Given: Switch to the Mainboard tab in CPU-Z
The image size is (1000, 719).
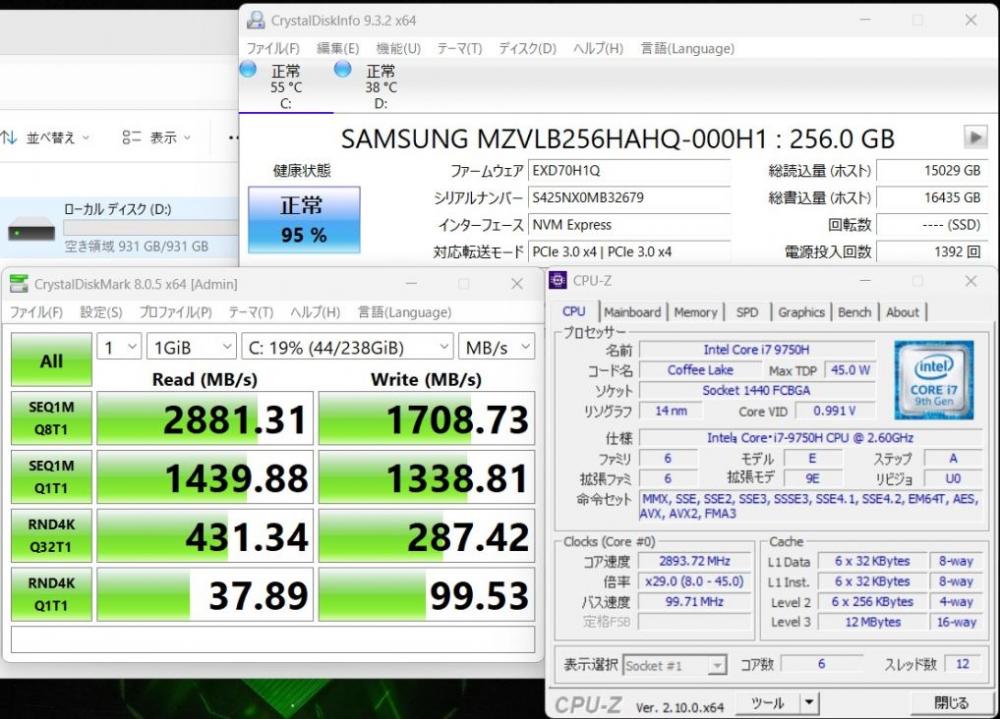Looking at the screenshot, I should [633, 312].
